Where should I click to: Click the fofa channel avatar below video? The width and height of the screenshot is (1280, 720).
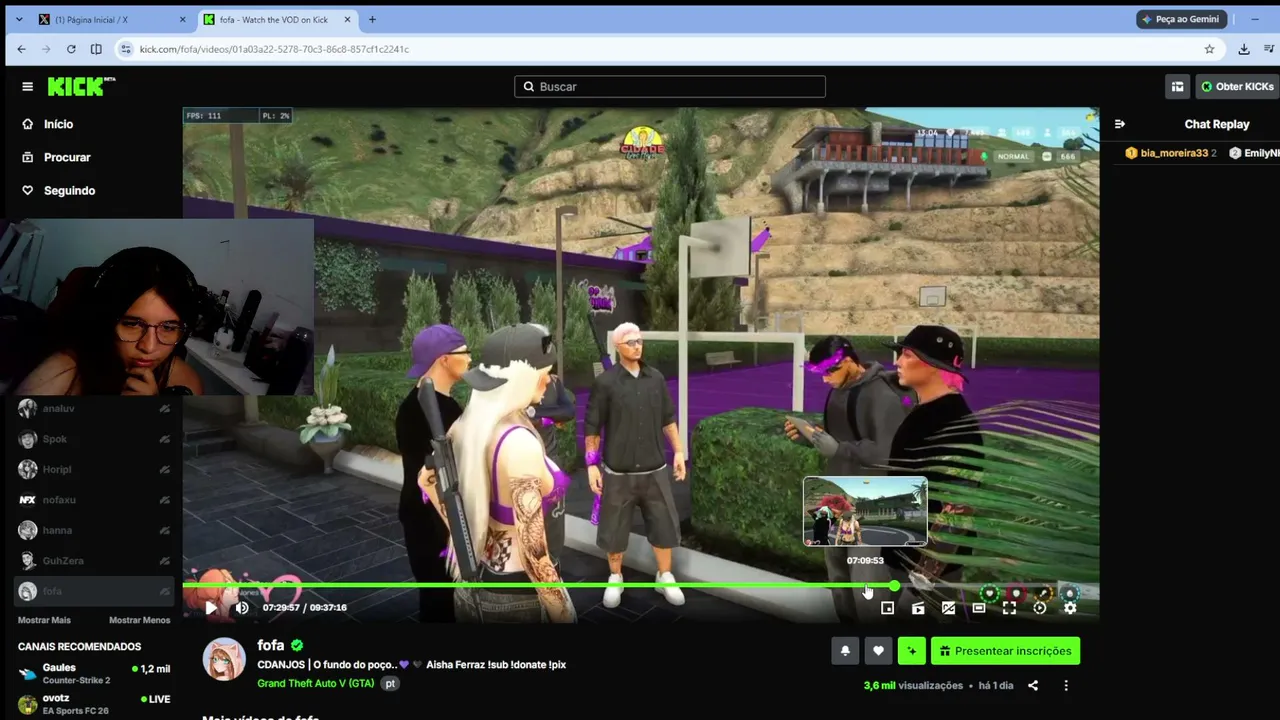click(224, 659)
